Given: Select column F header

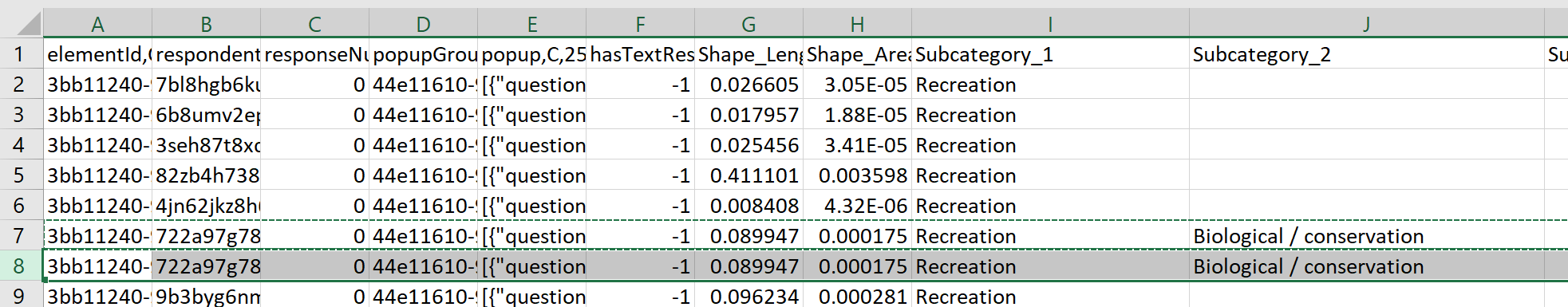Looking at the screenshot, I should [x=640, y=24].
